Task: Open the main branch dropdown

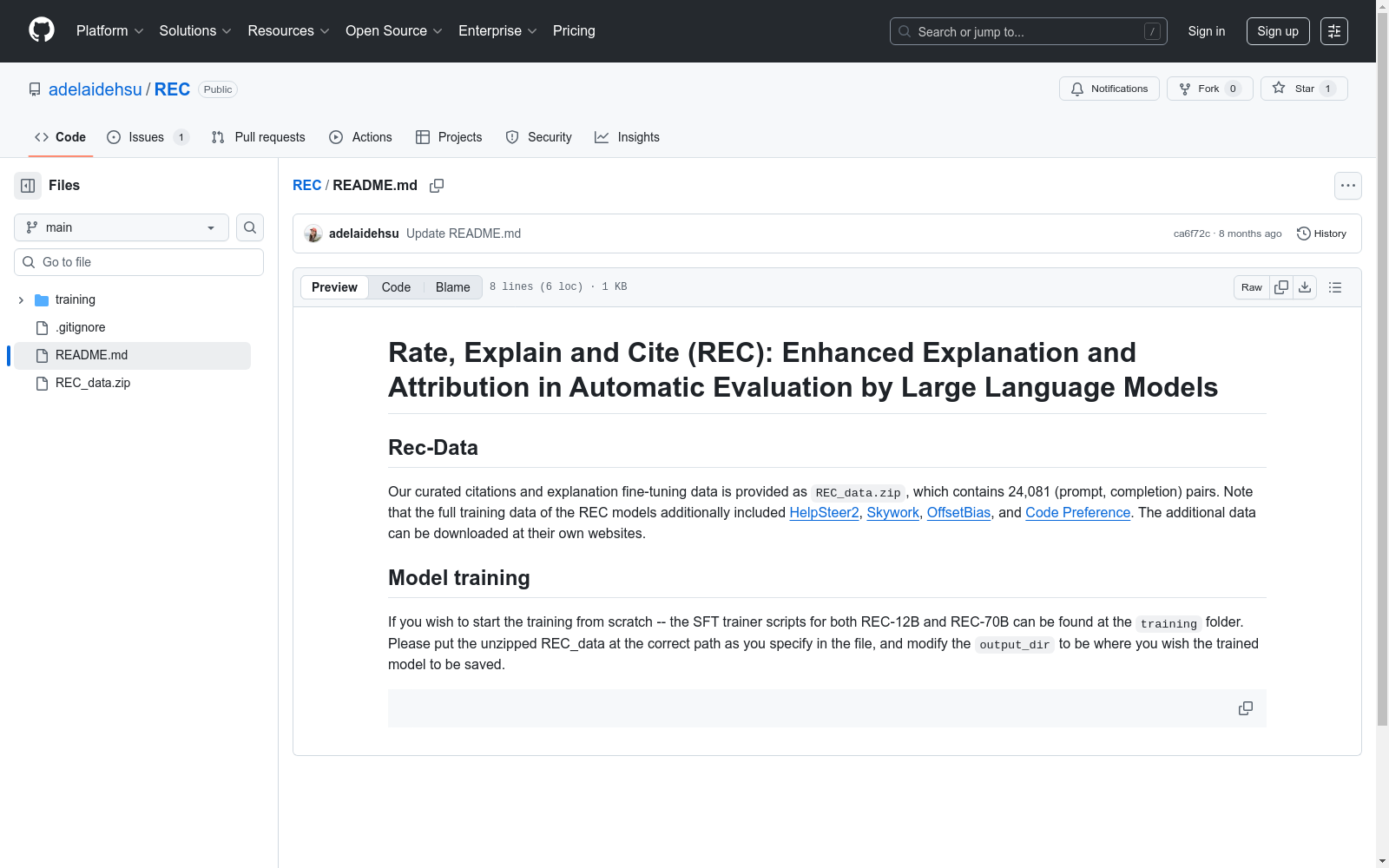Action: 122,227
